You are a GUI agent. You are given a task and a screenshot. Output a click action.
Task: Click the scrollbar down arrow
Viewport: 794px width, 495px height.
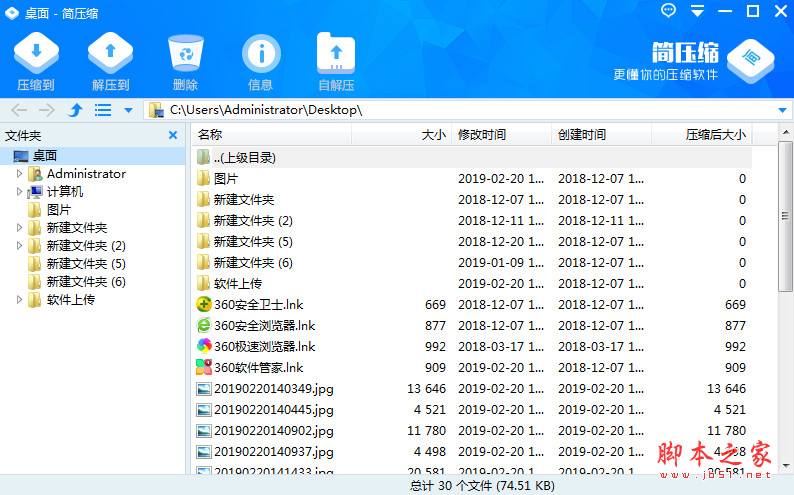tap(785, 466)
